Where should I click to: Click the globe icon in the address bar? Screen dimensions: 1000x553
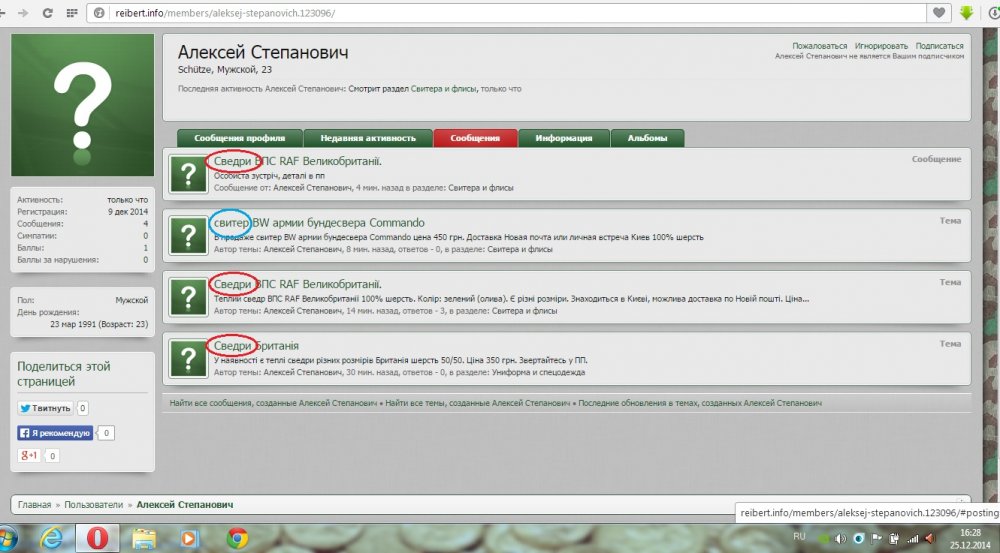click(99, 13)
